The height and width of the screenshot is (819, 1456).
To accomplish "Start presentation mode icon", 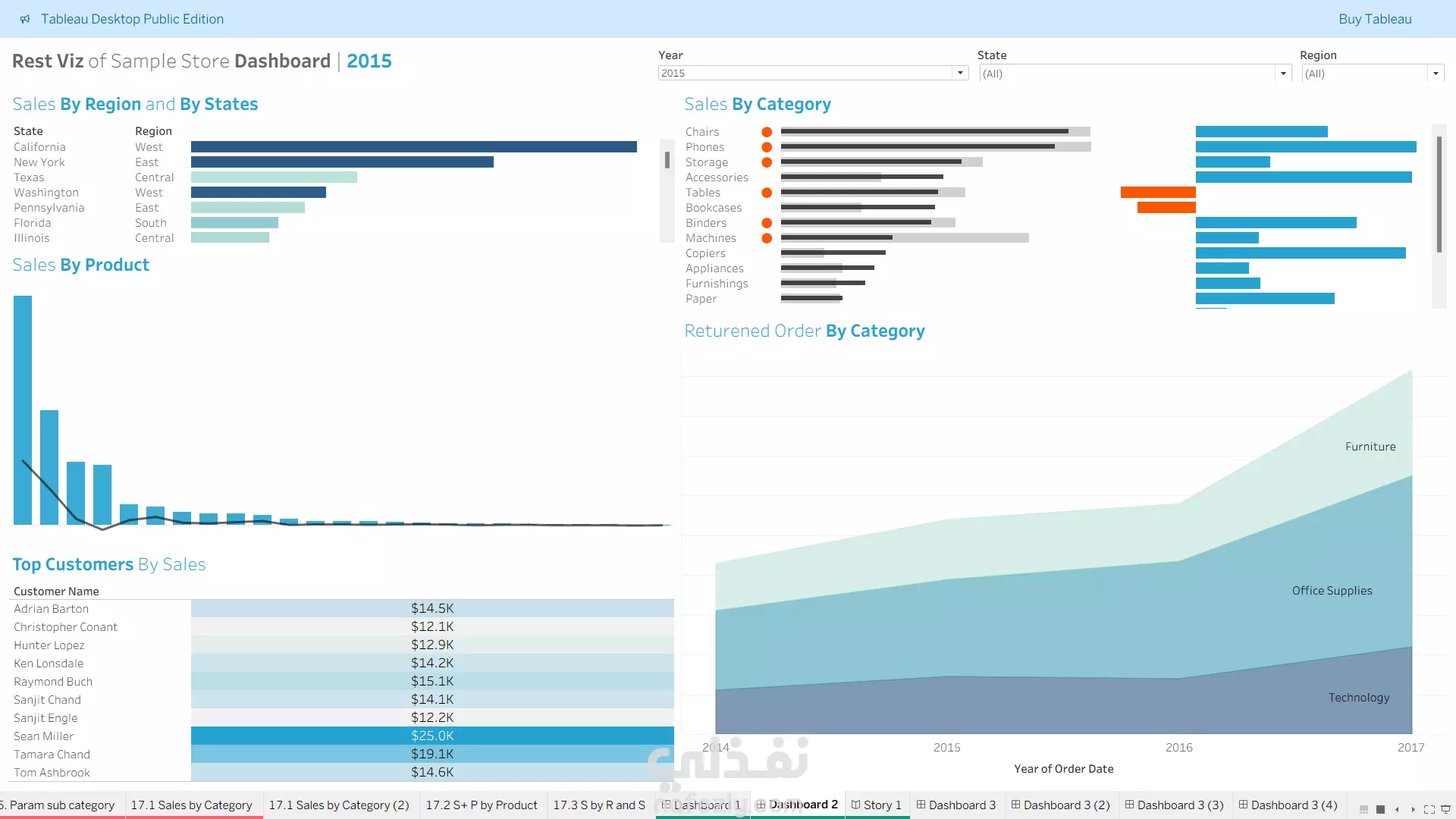I will pos(1445,810).
